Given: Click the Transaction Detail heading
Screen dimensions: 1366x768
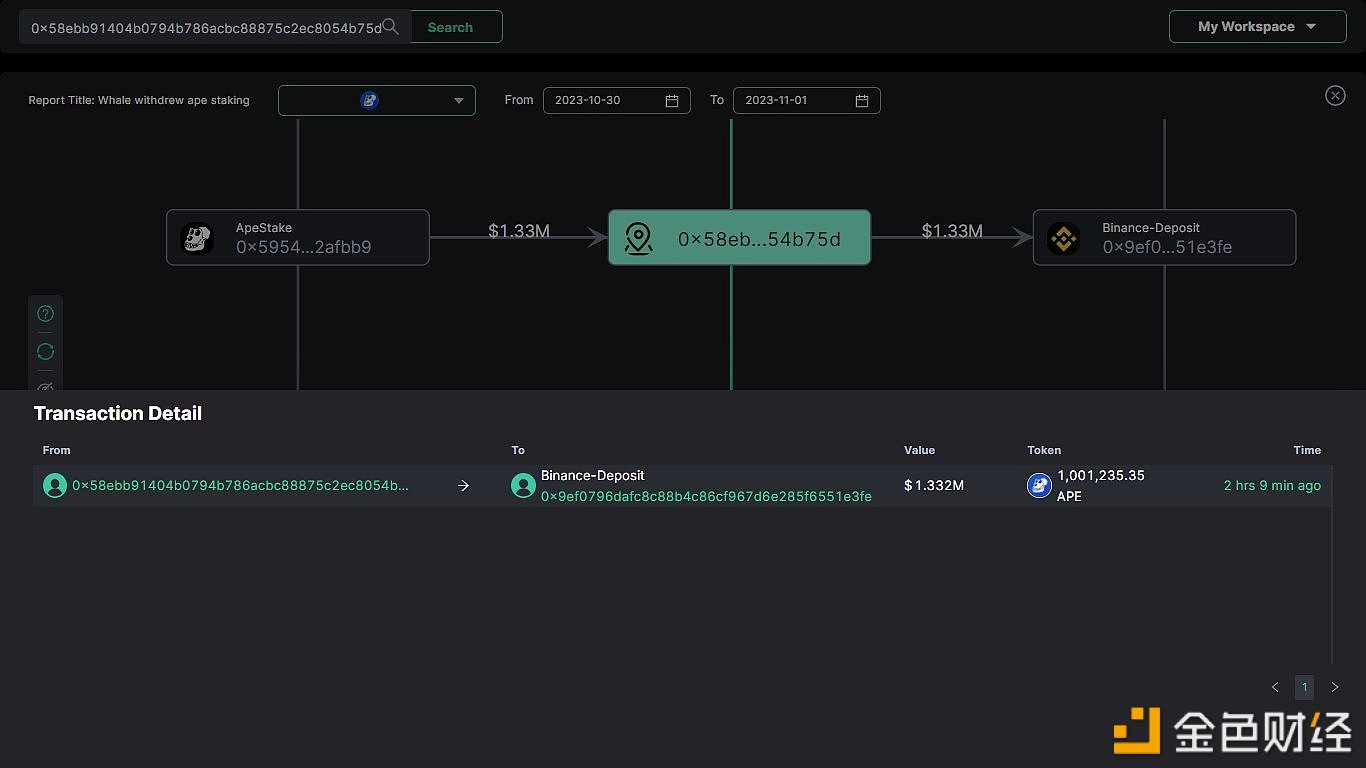Looking at the screenshot, I should tap(118, 413).
